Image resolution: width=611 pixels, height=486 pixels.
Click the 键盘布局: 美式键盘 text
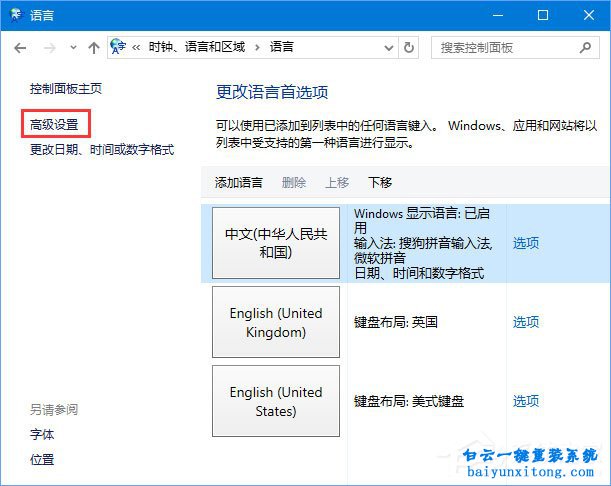click(x=409, y=401)
